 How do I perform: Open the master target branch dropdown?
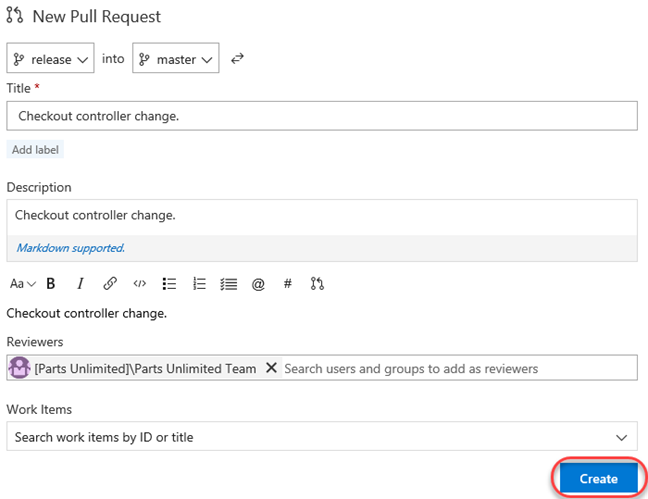point(176,58)
